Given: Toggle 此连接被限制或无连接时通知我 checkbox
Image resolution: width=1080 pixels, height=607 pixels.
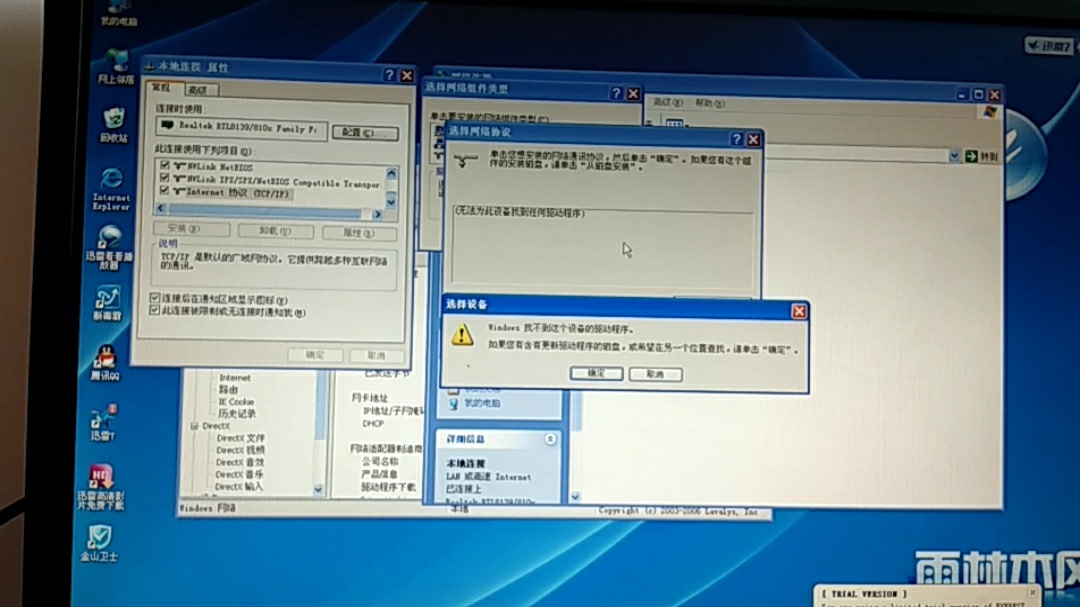Looking at the screenshot, I should pyautogui.click(x=154, y=310).
